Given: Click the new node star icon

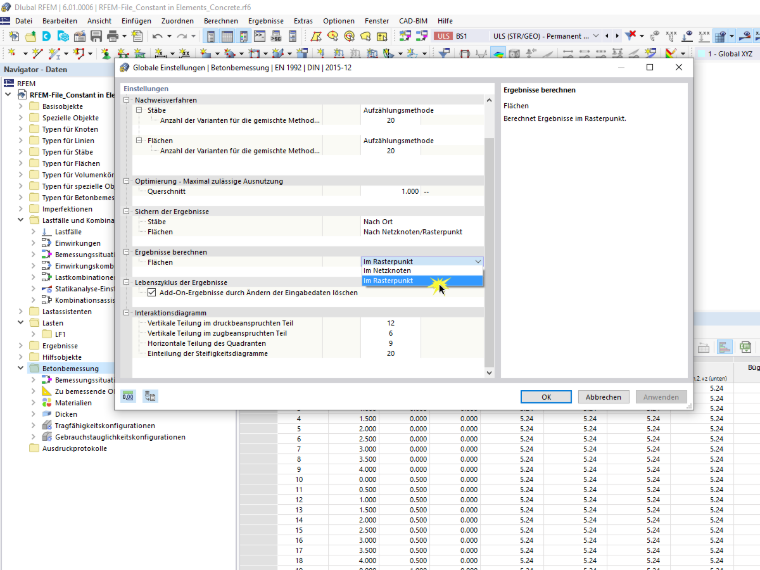Looking at the screenshot, I should pyautogui.click(x=12, y=53).
